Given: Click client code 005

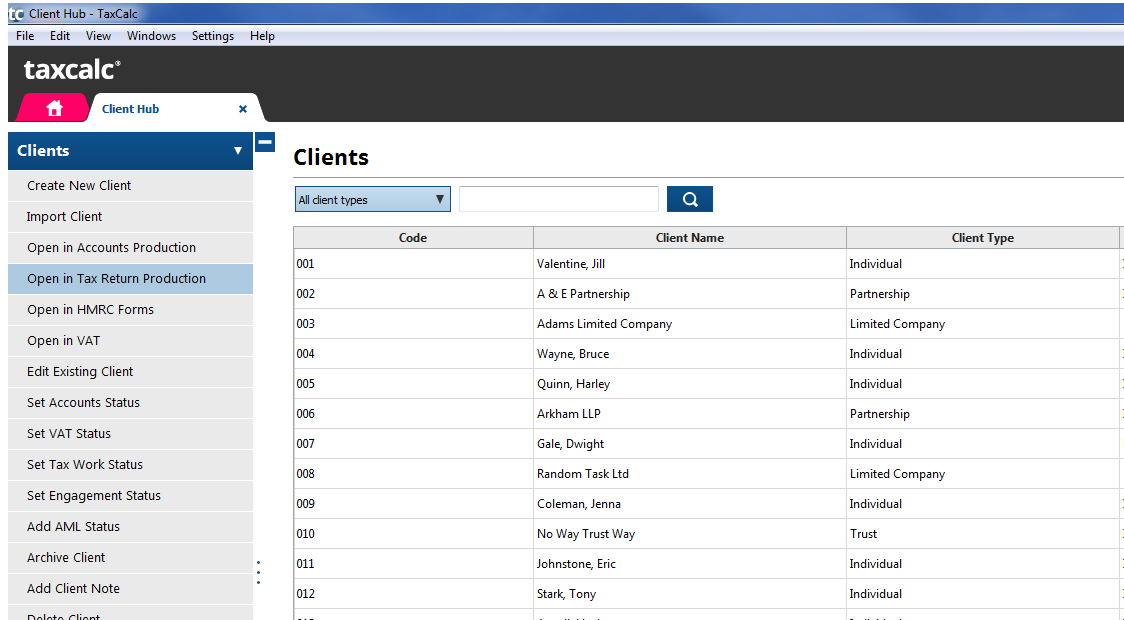Looking at the screenshot, I should (x=305, y=384).
